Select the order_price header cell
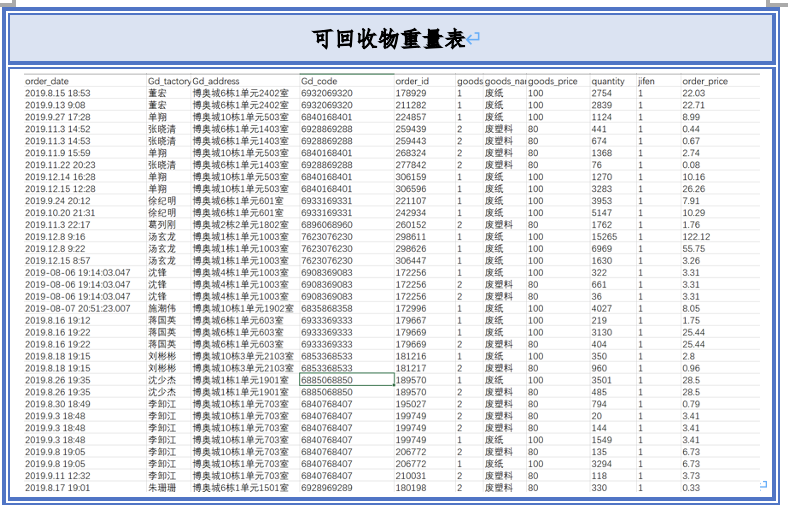This screenshot has width=788, height=512. [705, 81]
